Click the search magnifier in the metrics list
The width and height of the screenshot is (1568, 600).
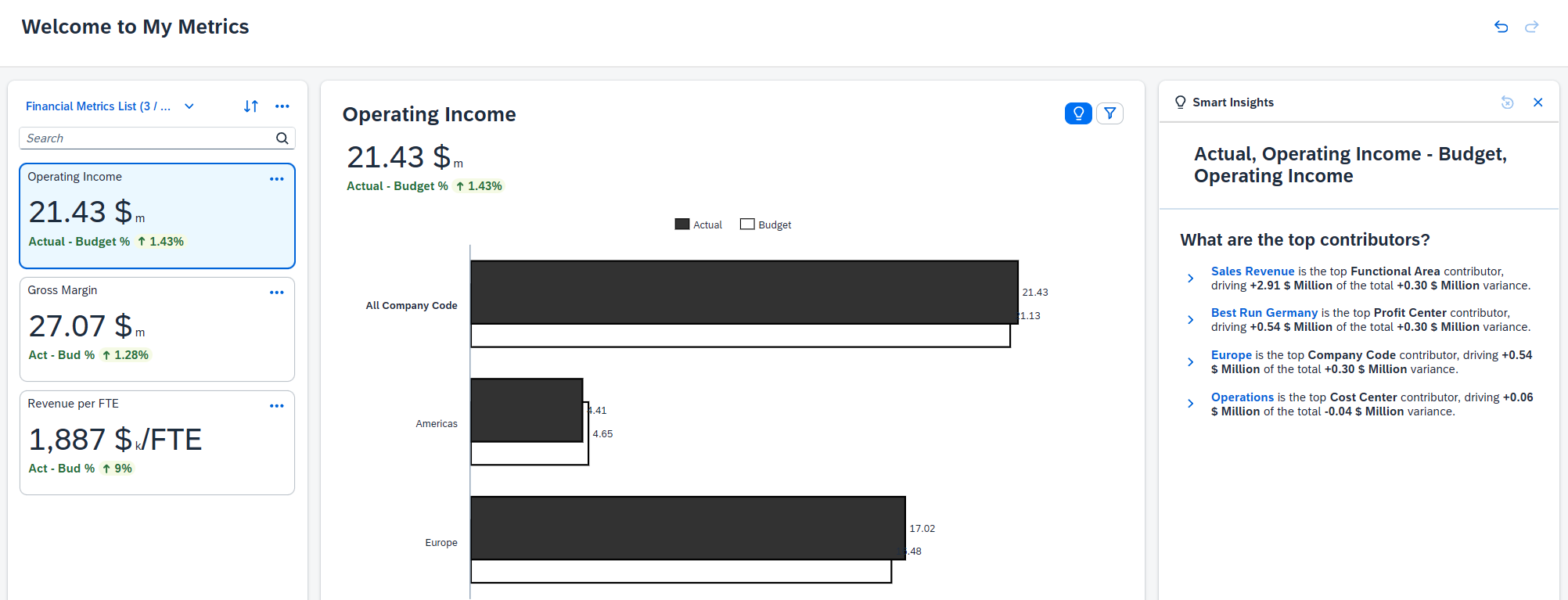[282, 138]
